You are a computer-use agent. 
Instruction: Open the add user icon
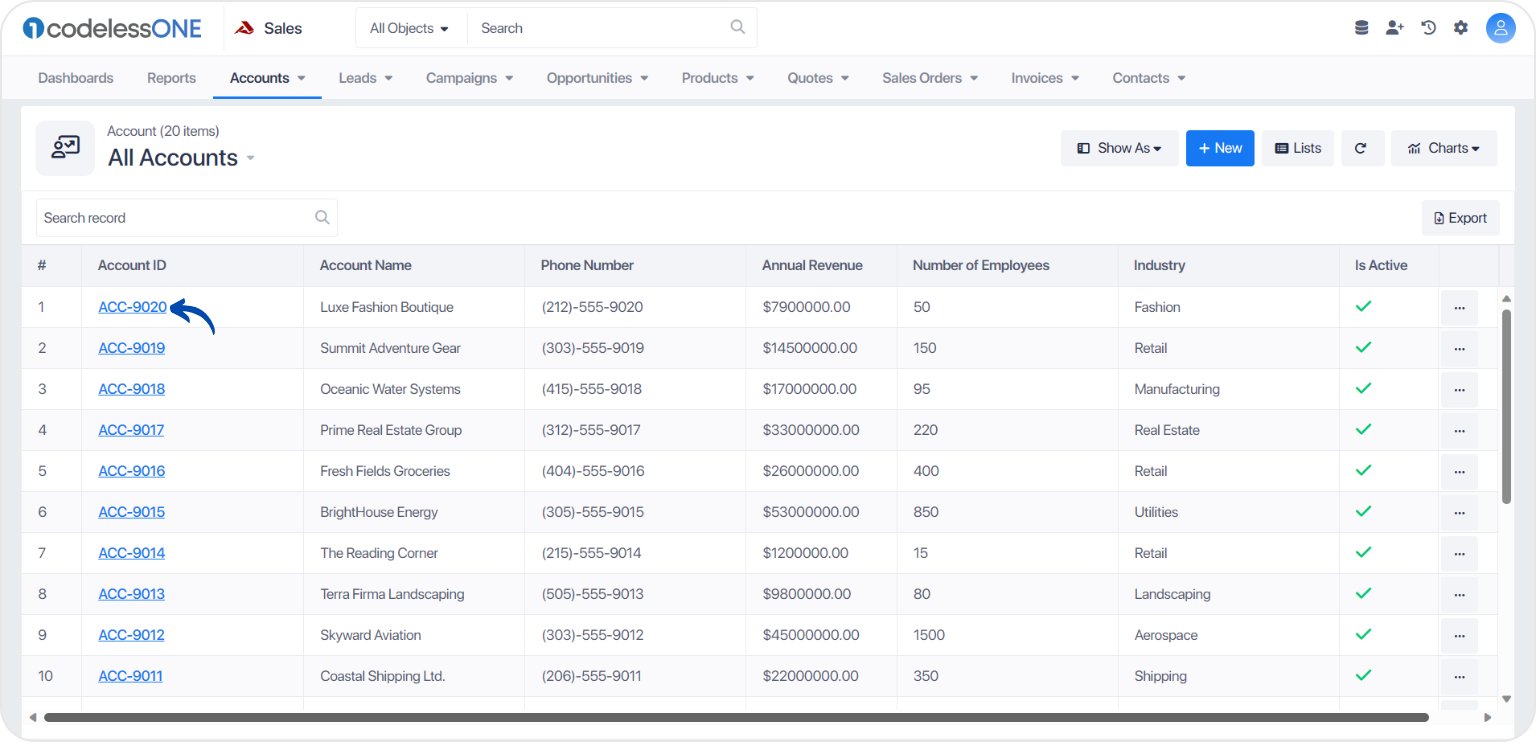tap(1394, 28)
